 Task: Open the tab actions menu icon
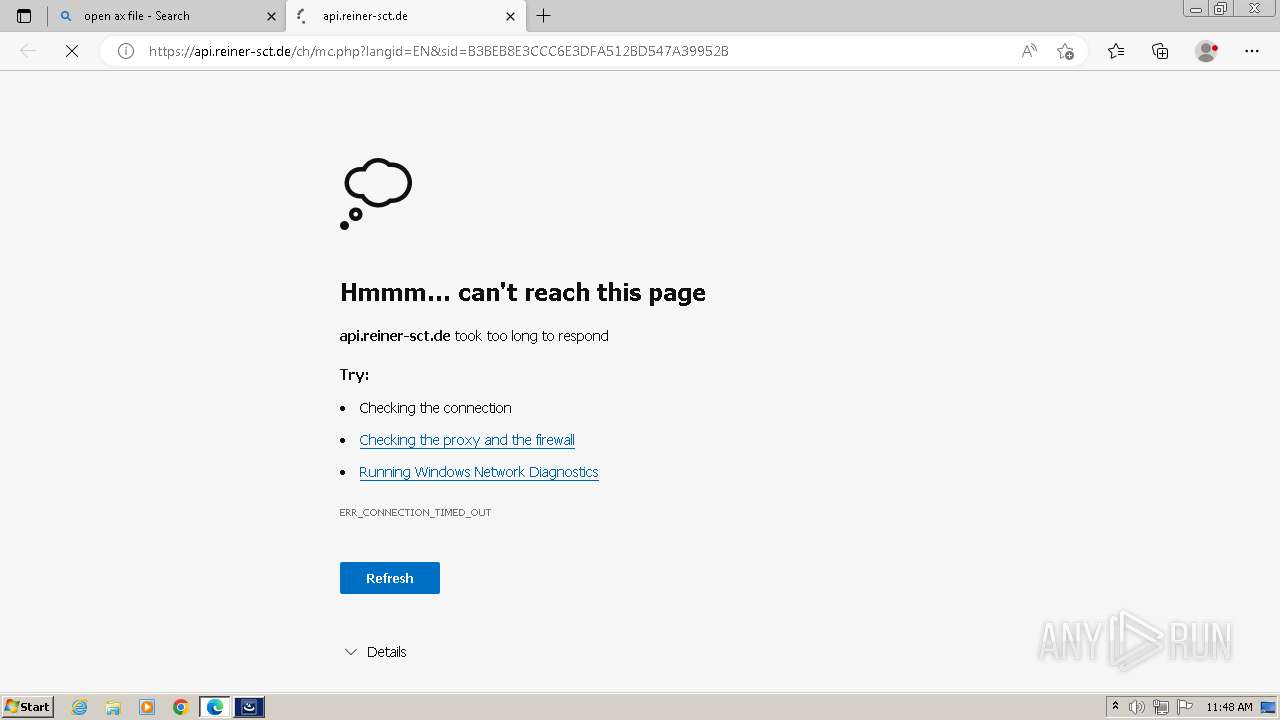point(24,16)
